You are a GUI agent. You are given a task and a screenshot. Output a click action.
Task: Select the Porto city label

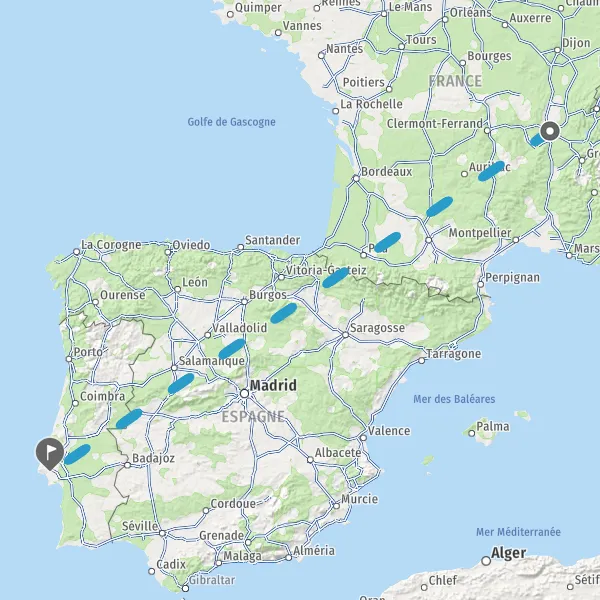(88, 352)
